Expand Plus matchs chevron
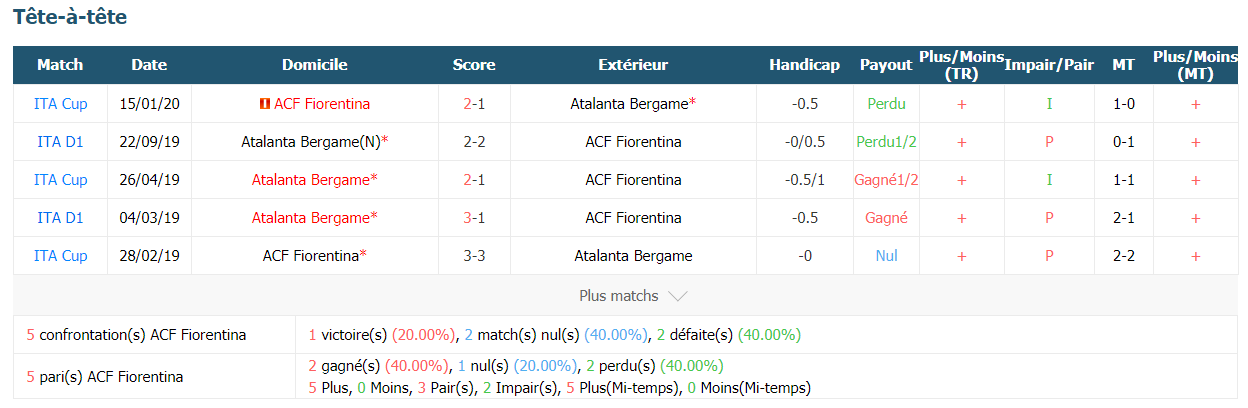 677,296
